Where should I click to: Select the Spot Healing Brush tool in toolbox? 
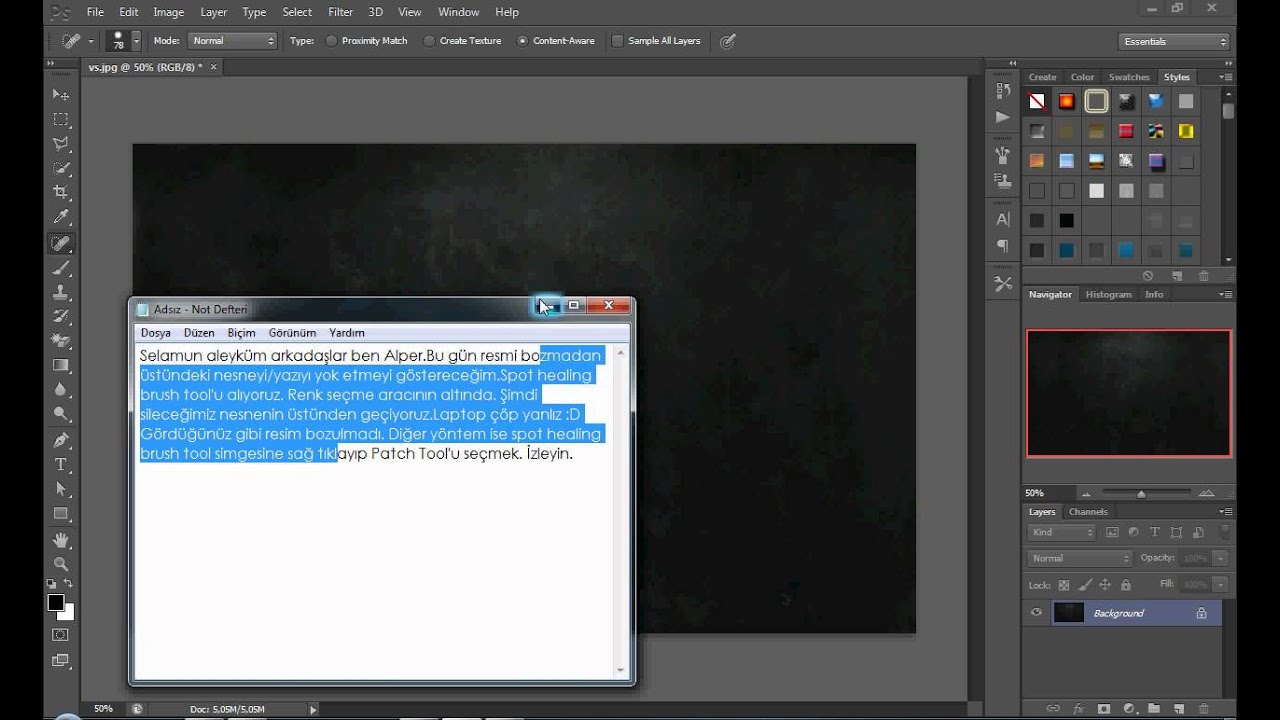(61, 243)
